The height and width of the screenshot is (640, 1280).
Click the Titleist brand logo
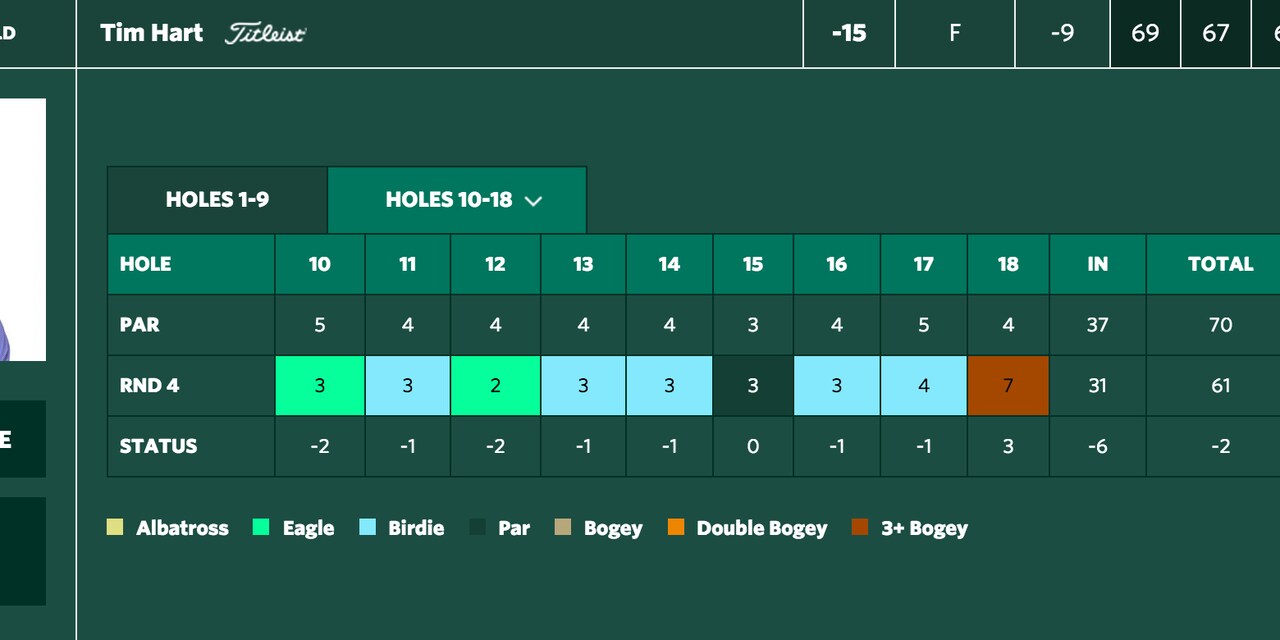[264, 32]
